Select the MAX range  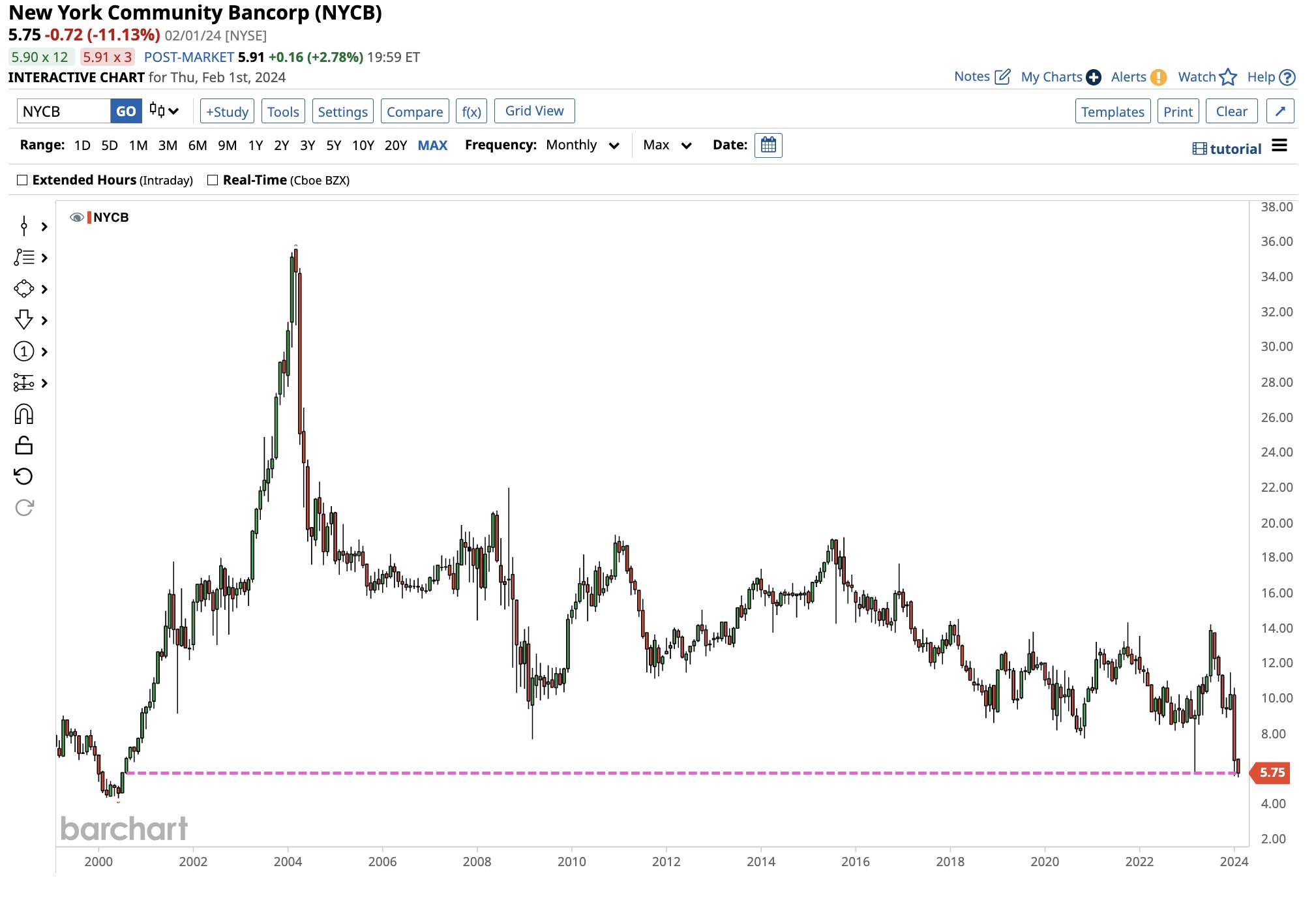point(432,145)
